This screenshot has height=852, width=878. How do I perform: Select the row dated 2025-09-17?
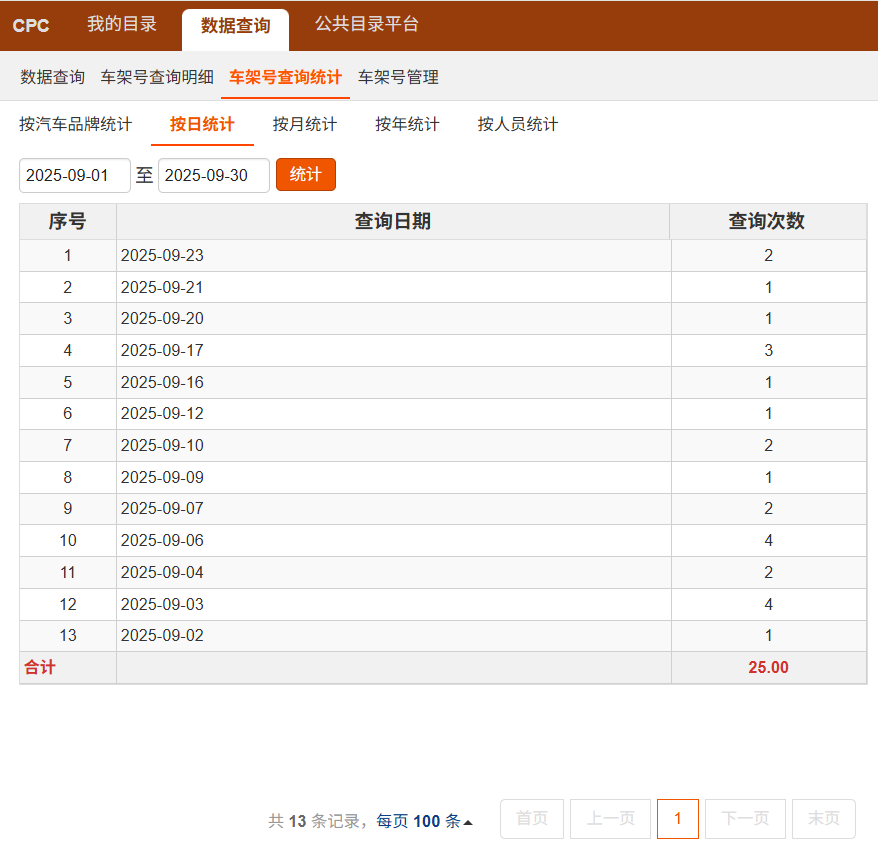(393, 351)
